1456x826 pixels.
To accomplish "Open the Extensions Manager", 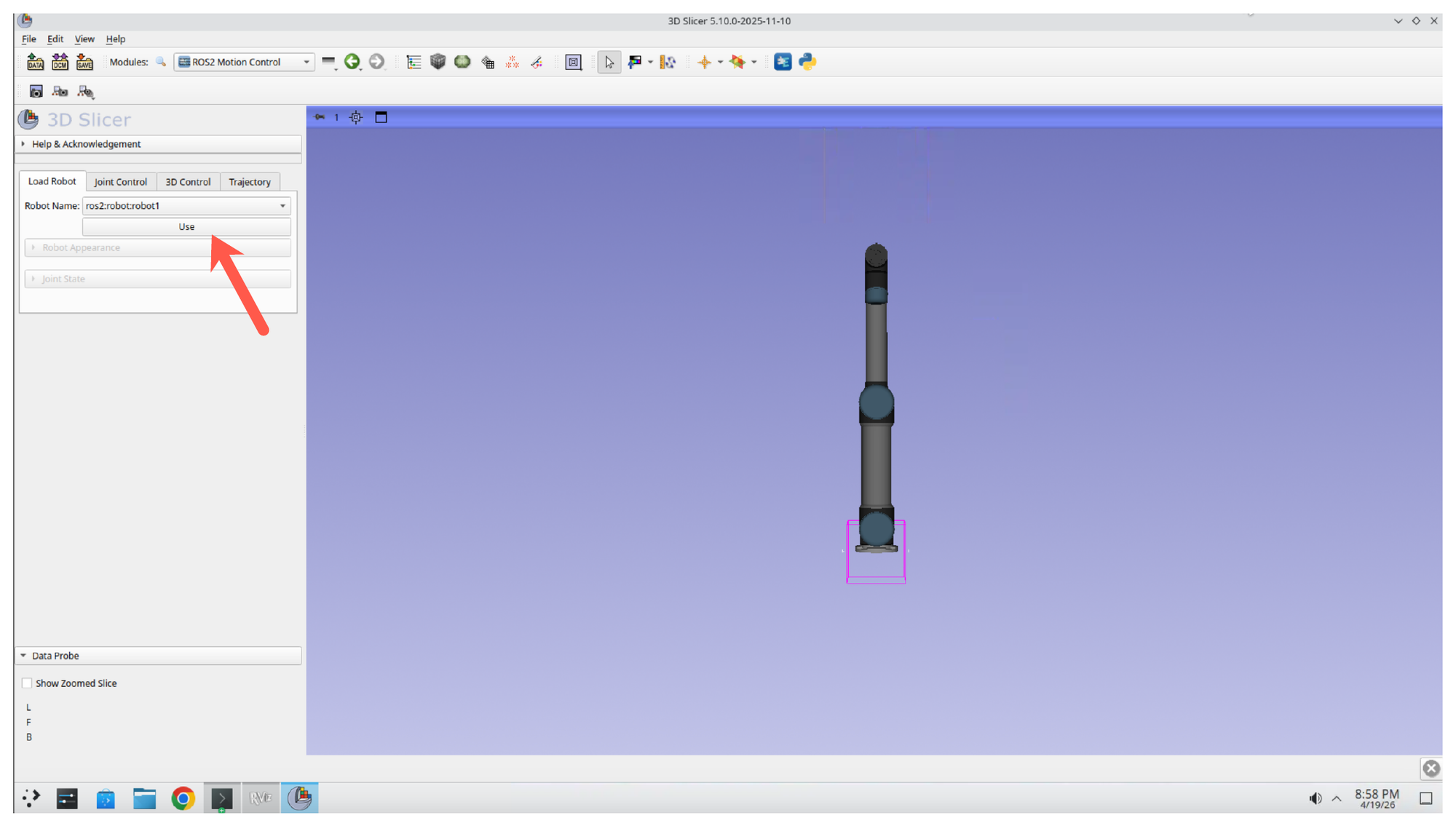I will pos(783,62).
